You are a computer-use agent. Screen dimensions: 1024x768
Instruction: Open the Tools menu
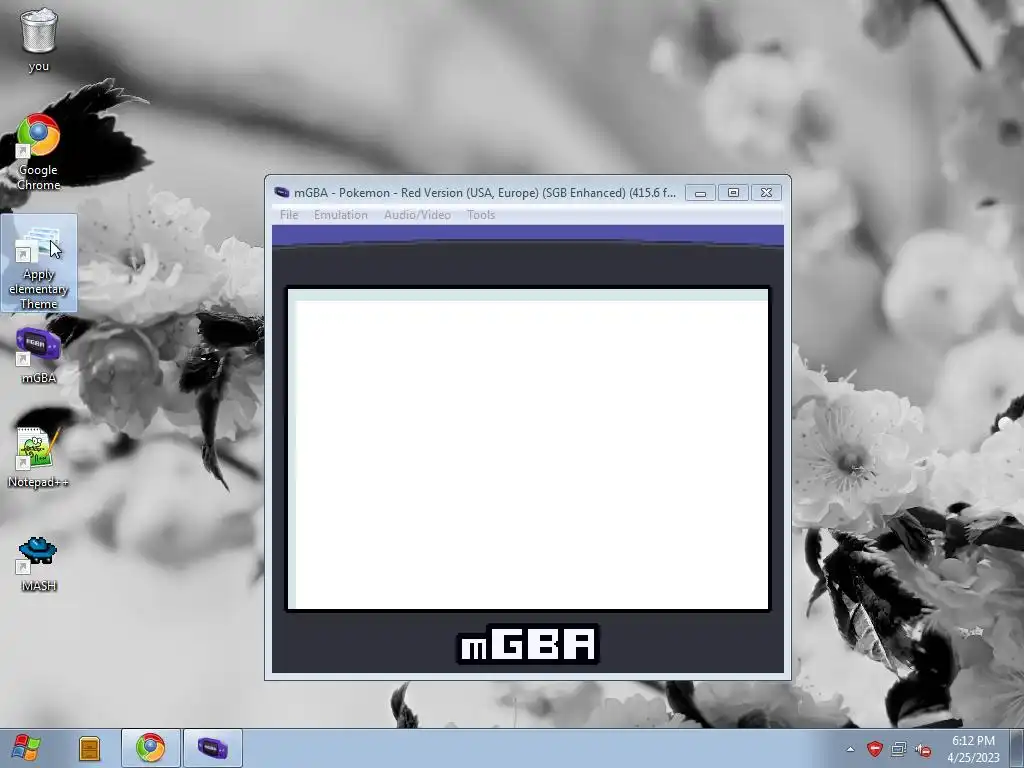pos(481,215)
